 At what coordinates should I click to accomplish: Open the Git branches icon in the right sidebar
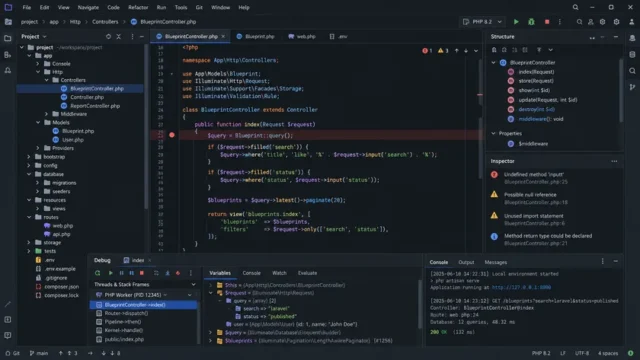(x=632, y=87)
